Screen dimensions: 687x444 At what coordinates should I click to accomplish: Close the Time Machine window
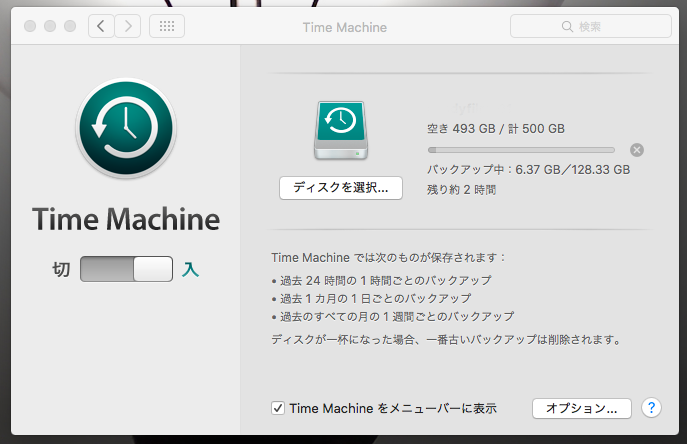pyautogui.click(x=30, y=26)
